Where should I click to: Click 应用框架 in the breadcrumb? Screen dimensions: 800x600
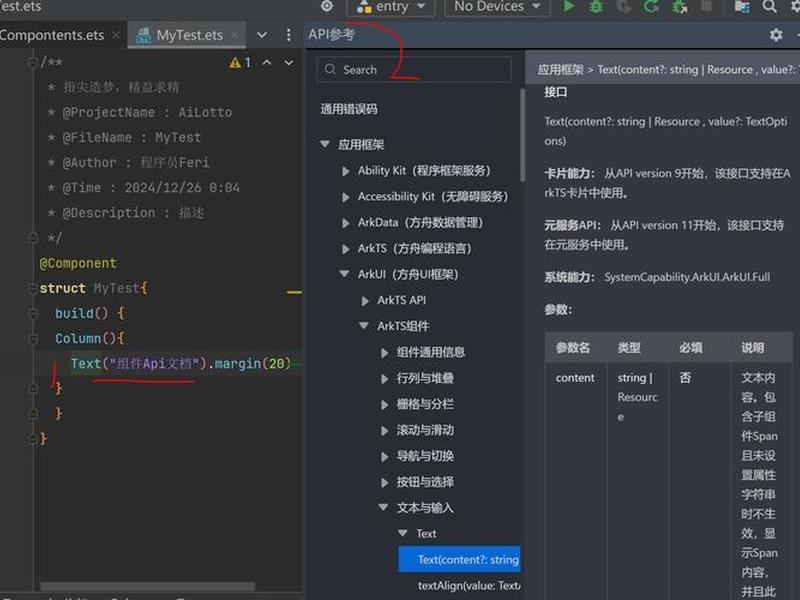(560, 69)
